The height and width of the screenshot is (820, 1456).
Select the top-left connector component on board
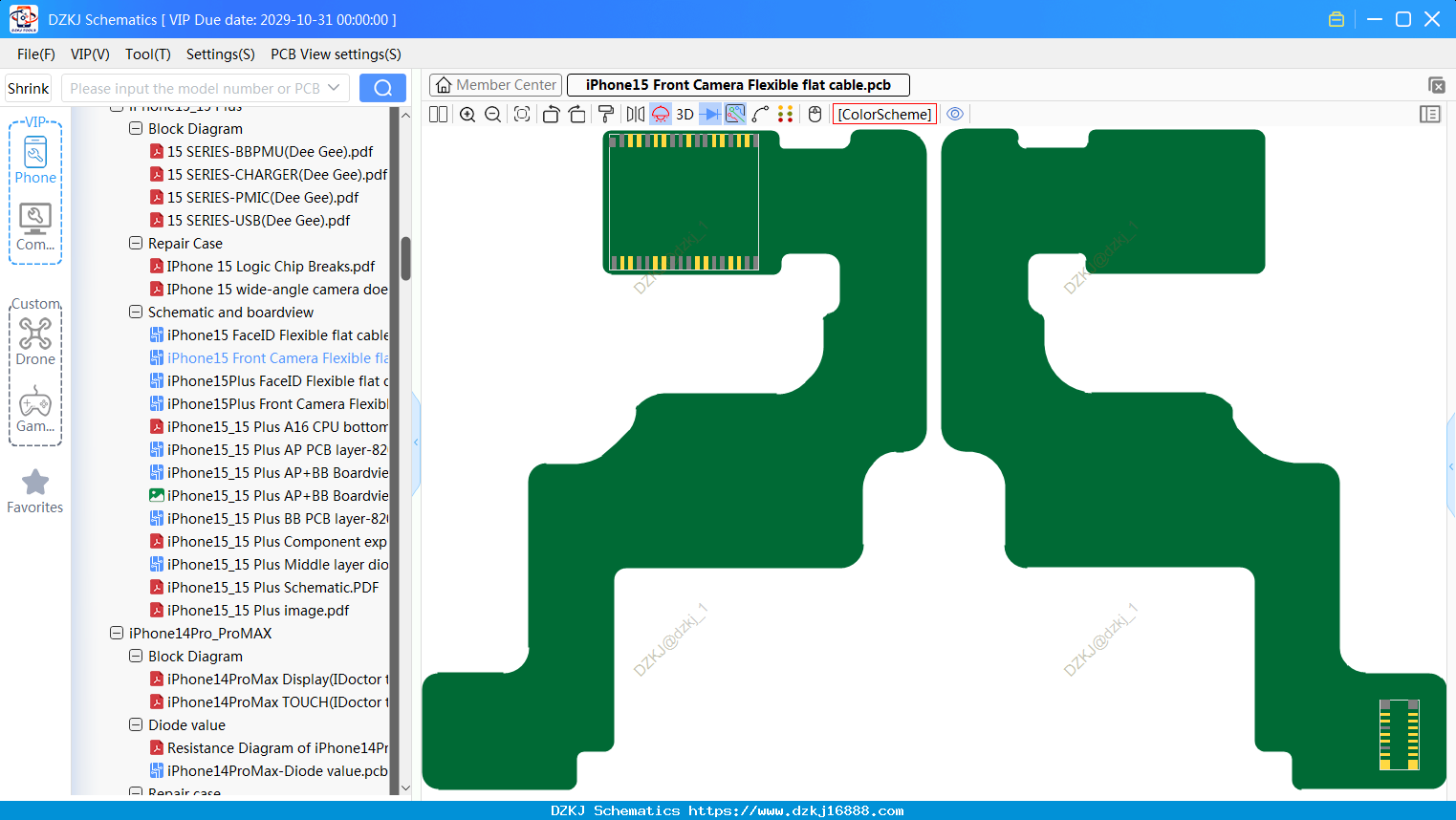pyautogui.click(x=684, y=202)
